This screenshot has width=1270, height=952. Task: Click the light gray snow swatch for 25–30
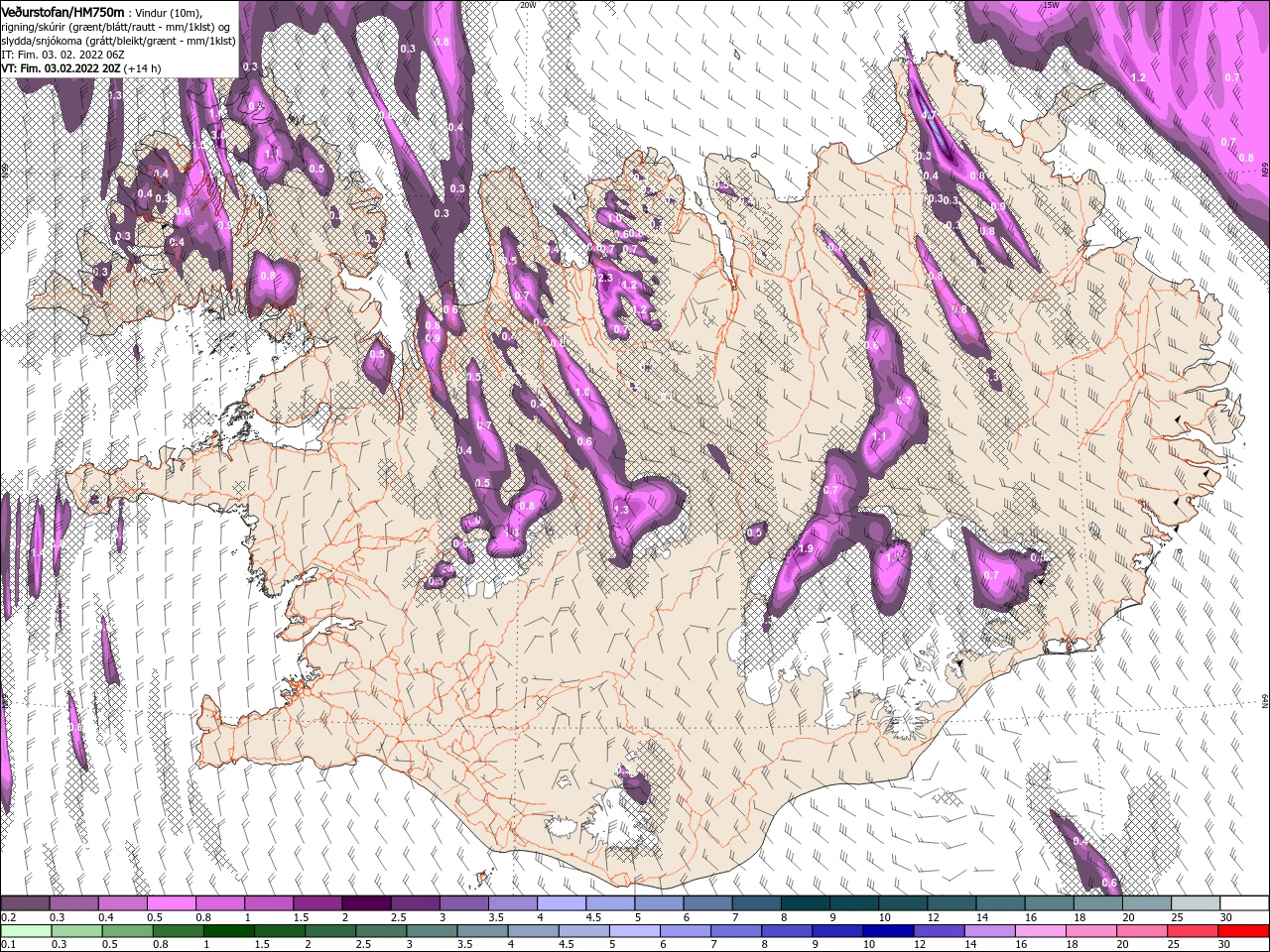tap(1197, 903)
